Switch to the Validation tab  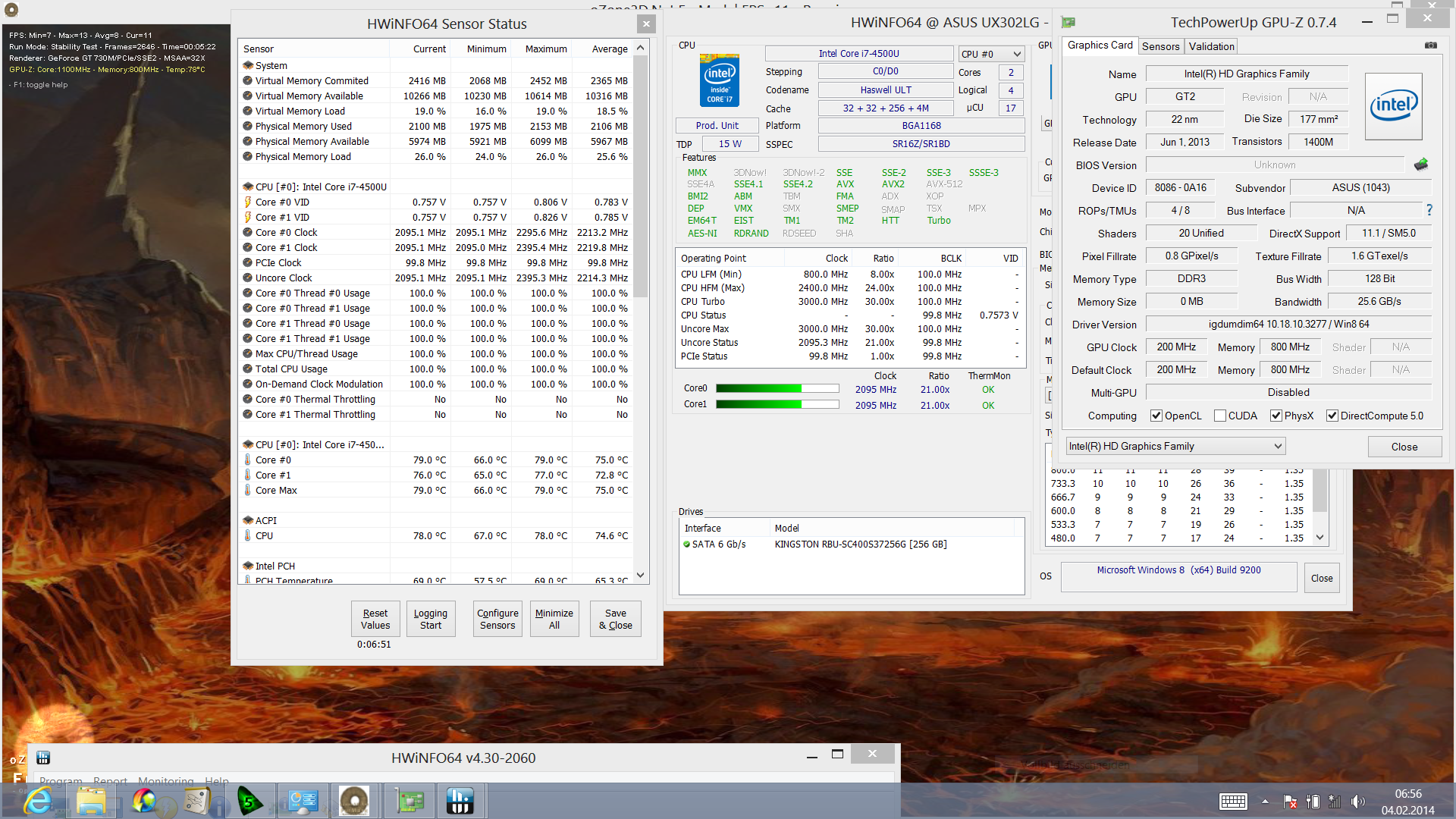(1211, 46)
